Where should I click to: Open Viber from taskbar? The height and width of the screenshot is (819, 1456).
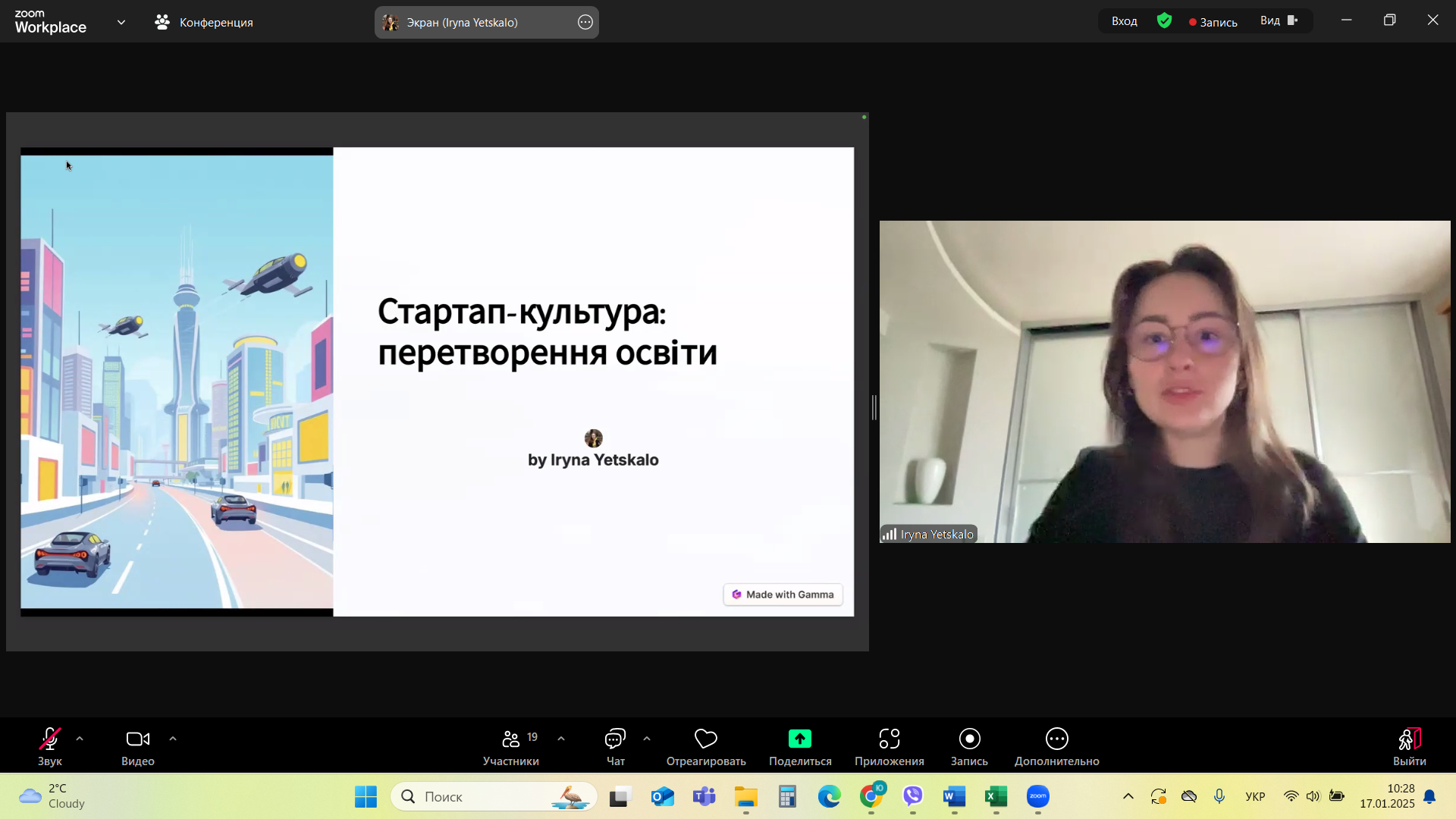912,796
